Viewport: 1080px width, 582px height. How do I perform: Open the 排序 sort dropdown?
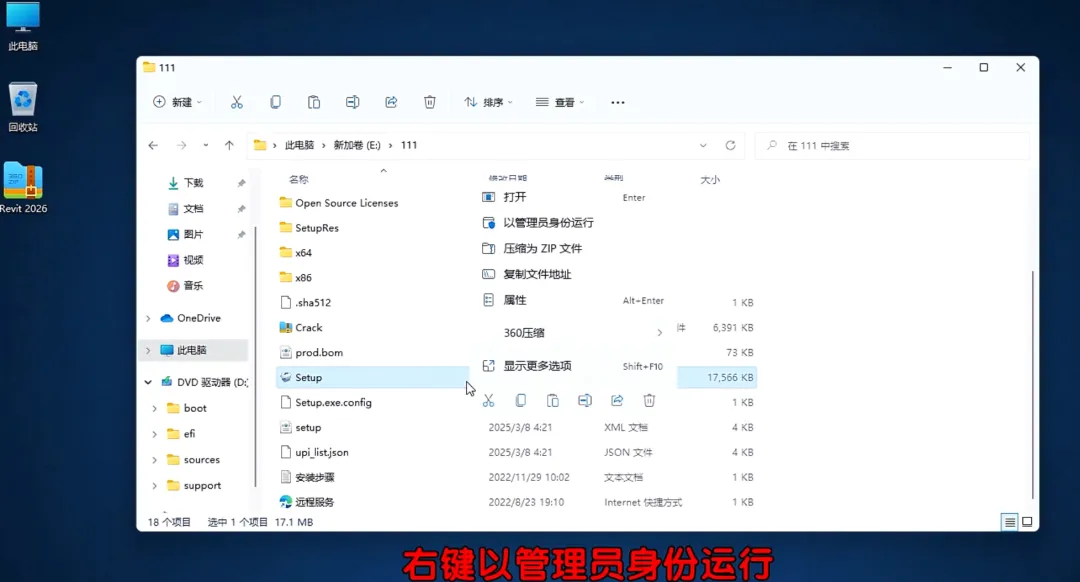pos(488,102)
